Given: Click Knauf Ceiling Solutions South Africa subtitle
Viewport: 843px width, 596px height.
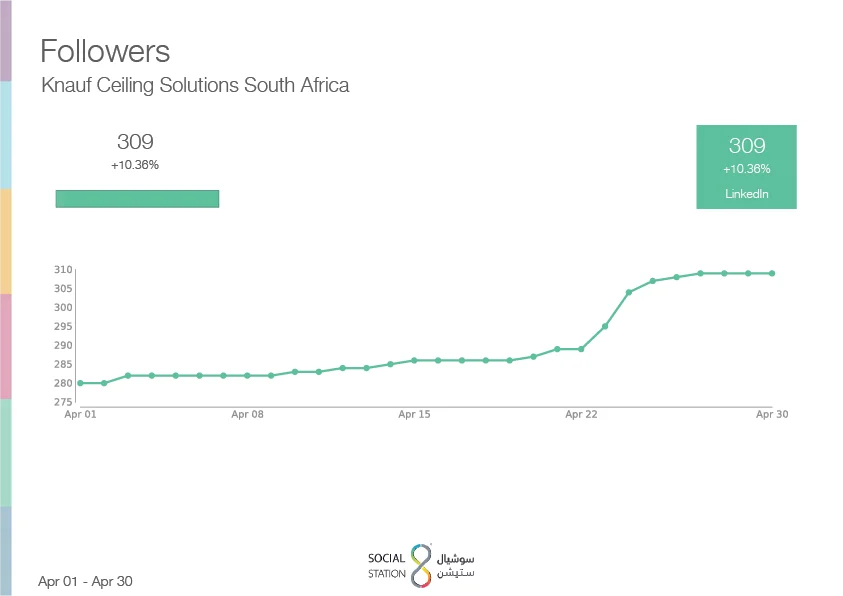Looking at the screenshot, I should click(195, 85).
